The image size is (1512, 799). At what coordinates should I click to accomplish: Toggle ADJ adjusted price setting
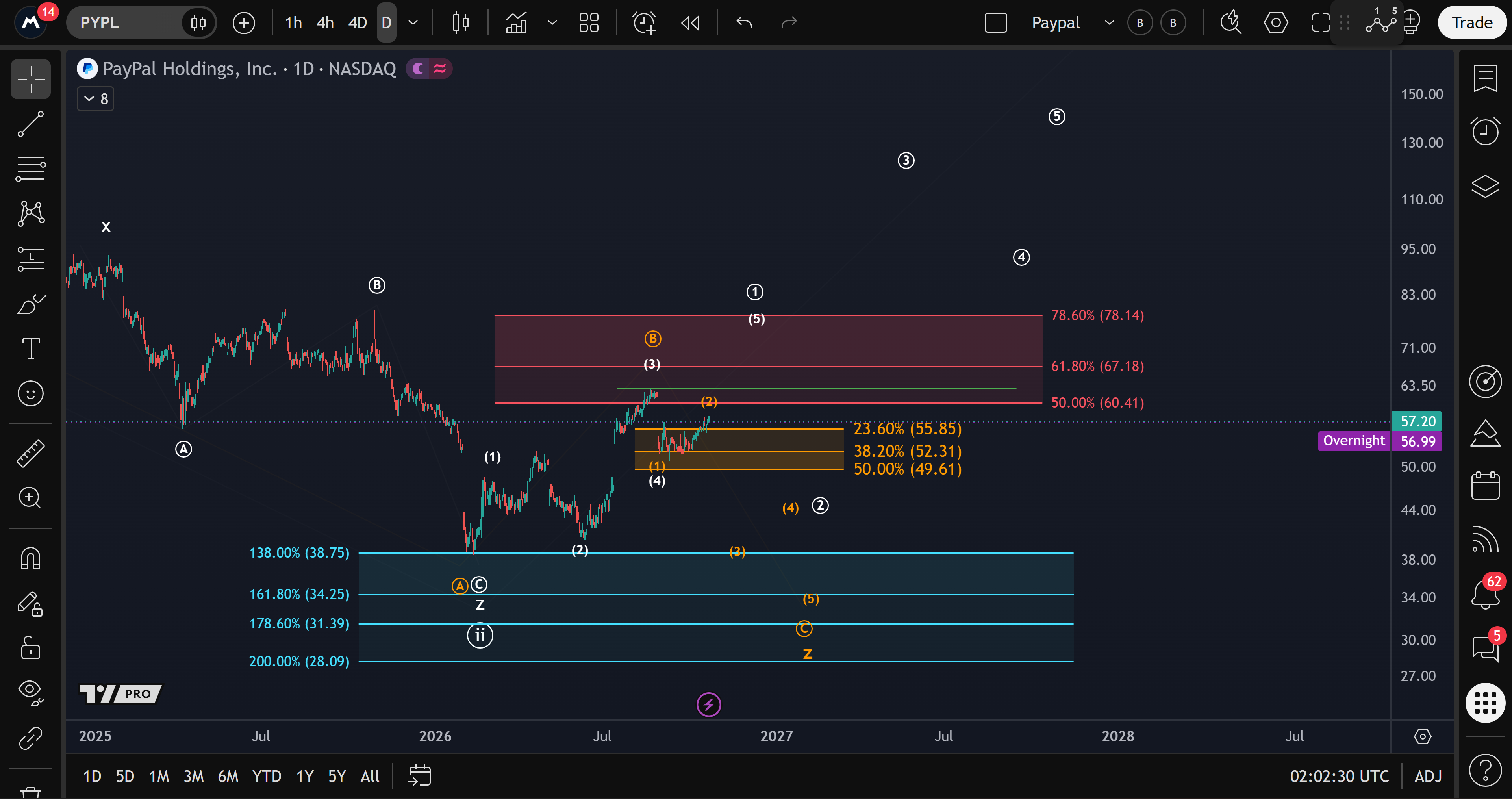point(1427,776)
